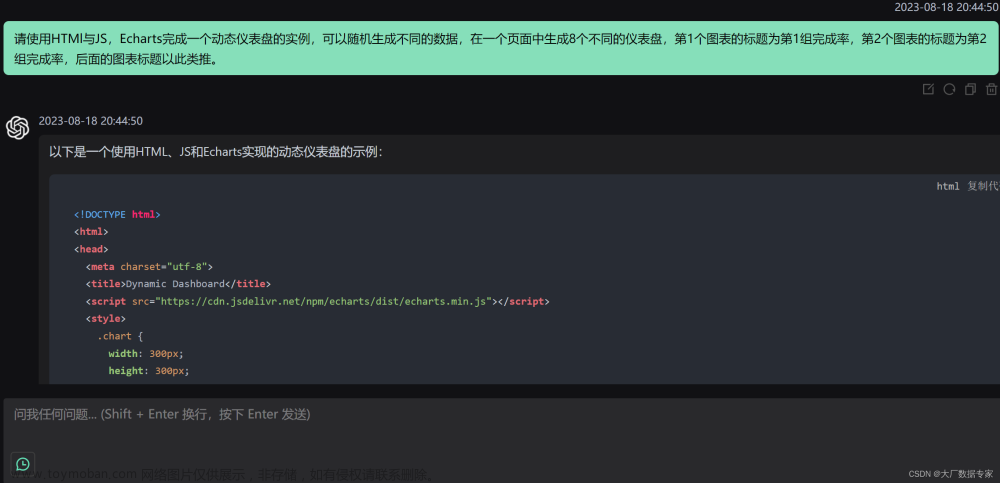Open the chat history clock icon
Image resolution: width=1000 pixels, height=483 pixels.
tap(23, 464)
